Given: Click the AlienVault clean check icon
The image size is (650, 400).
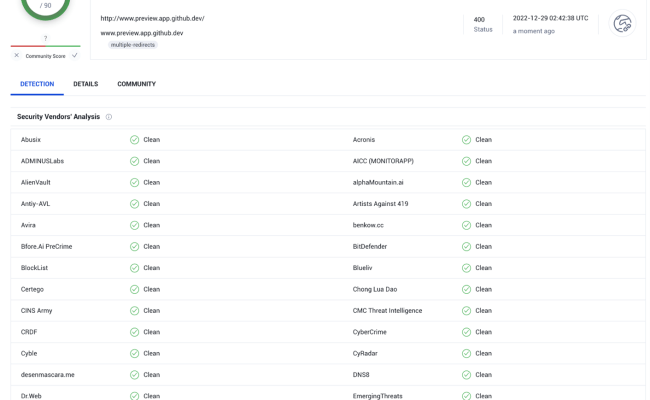Looking at the screenshot, I should [x=134, y=182].
